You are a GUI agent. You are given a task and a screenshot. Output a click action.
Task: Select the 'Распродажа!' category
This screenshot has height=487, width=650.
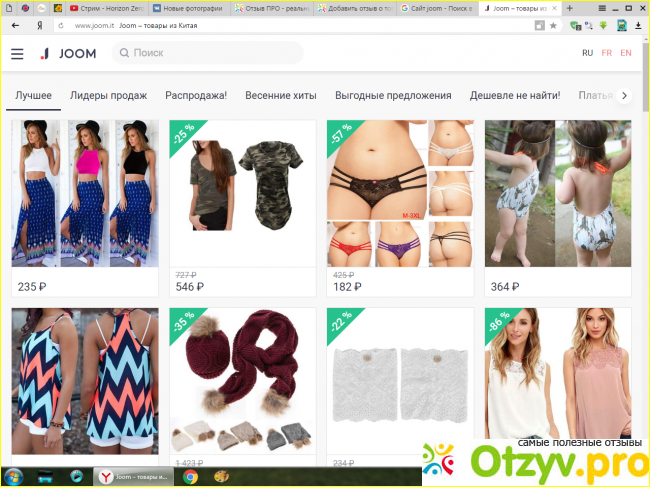pos(196,96)
